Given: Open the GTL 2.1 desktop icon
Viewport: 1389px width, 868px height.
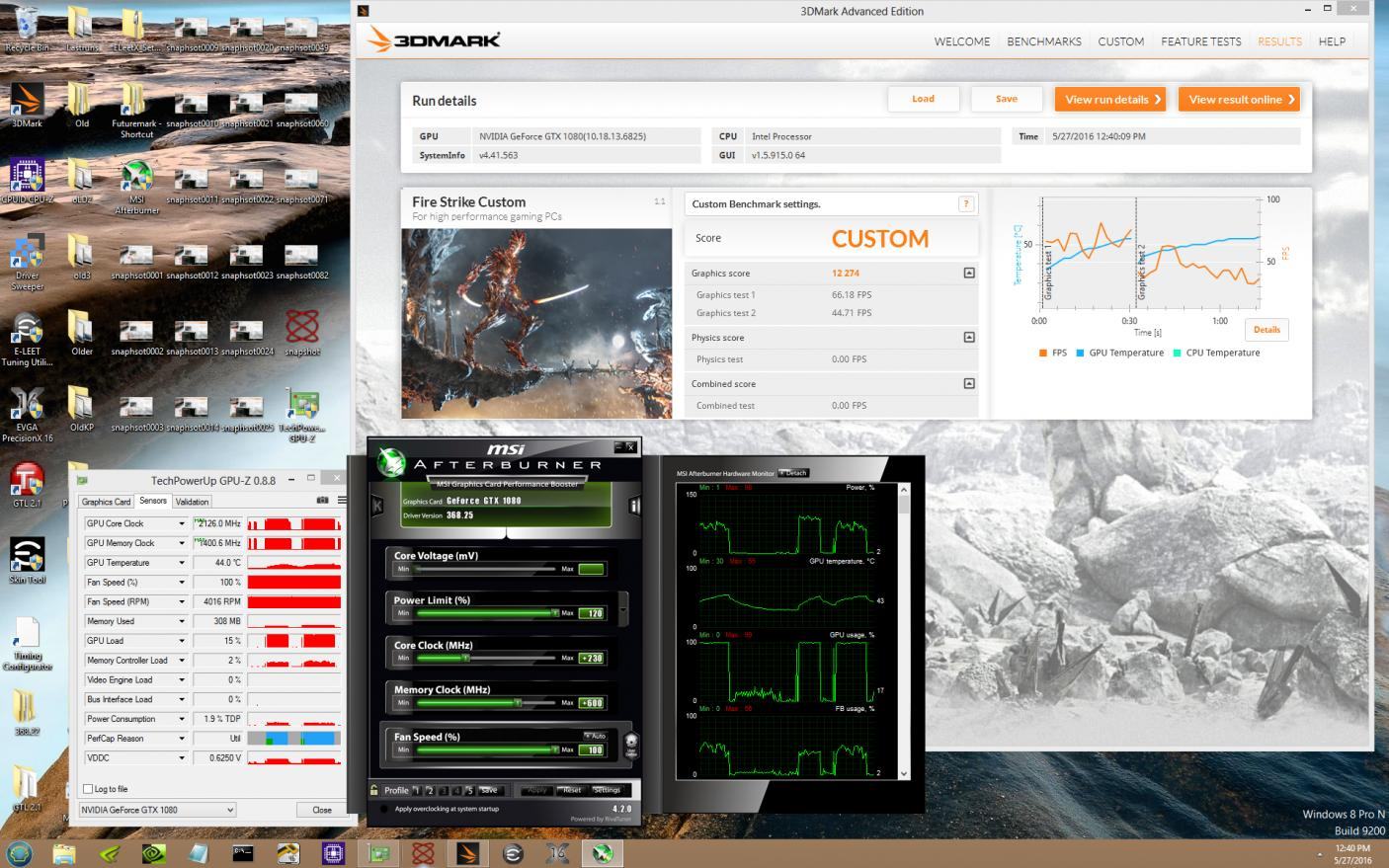Looking at the screenshot, I should (27, 485).
